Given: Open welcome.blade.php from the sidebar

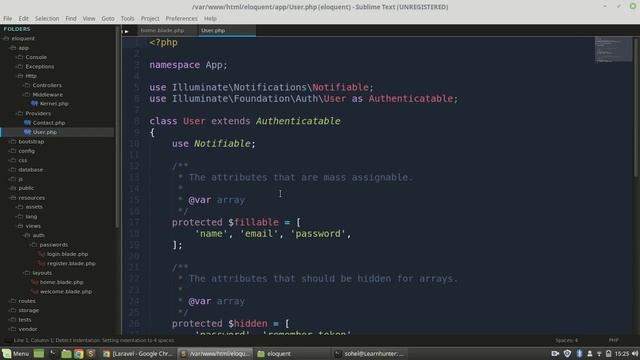Looking at the screenshot, I should click(66, 291).
